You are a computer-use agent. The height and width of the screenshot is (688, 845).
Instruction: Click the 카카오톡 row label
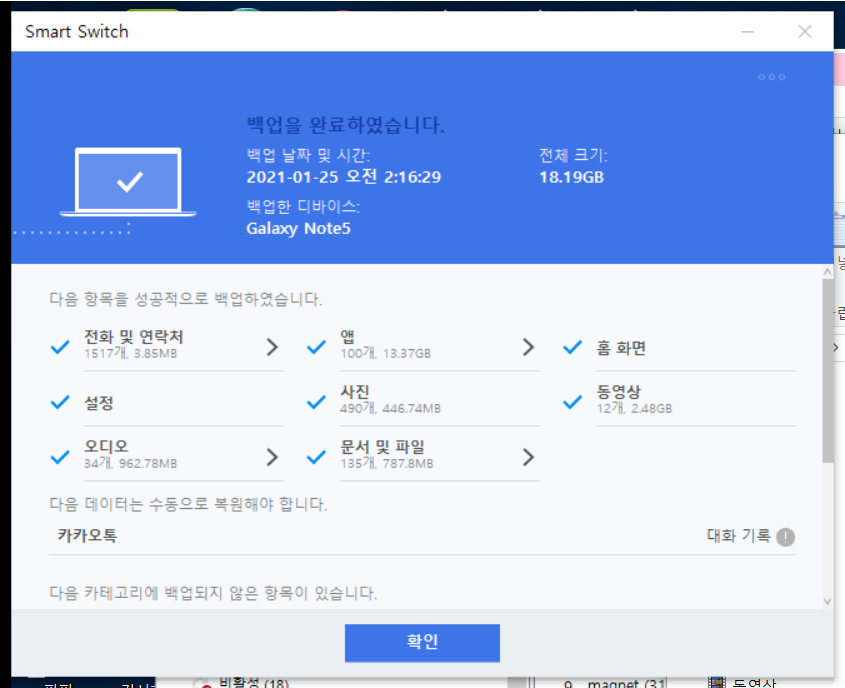[x=87, y=535]
